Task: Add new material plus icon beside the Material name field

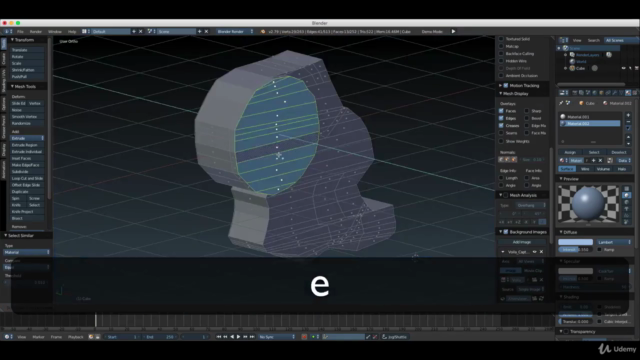Action: pos(593,160)
